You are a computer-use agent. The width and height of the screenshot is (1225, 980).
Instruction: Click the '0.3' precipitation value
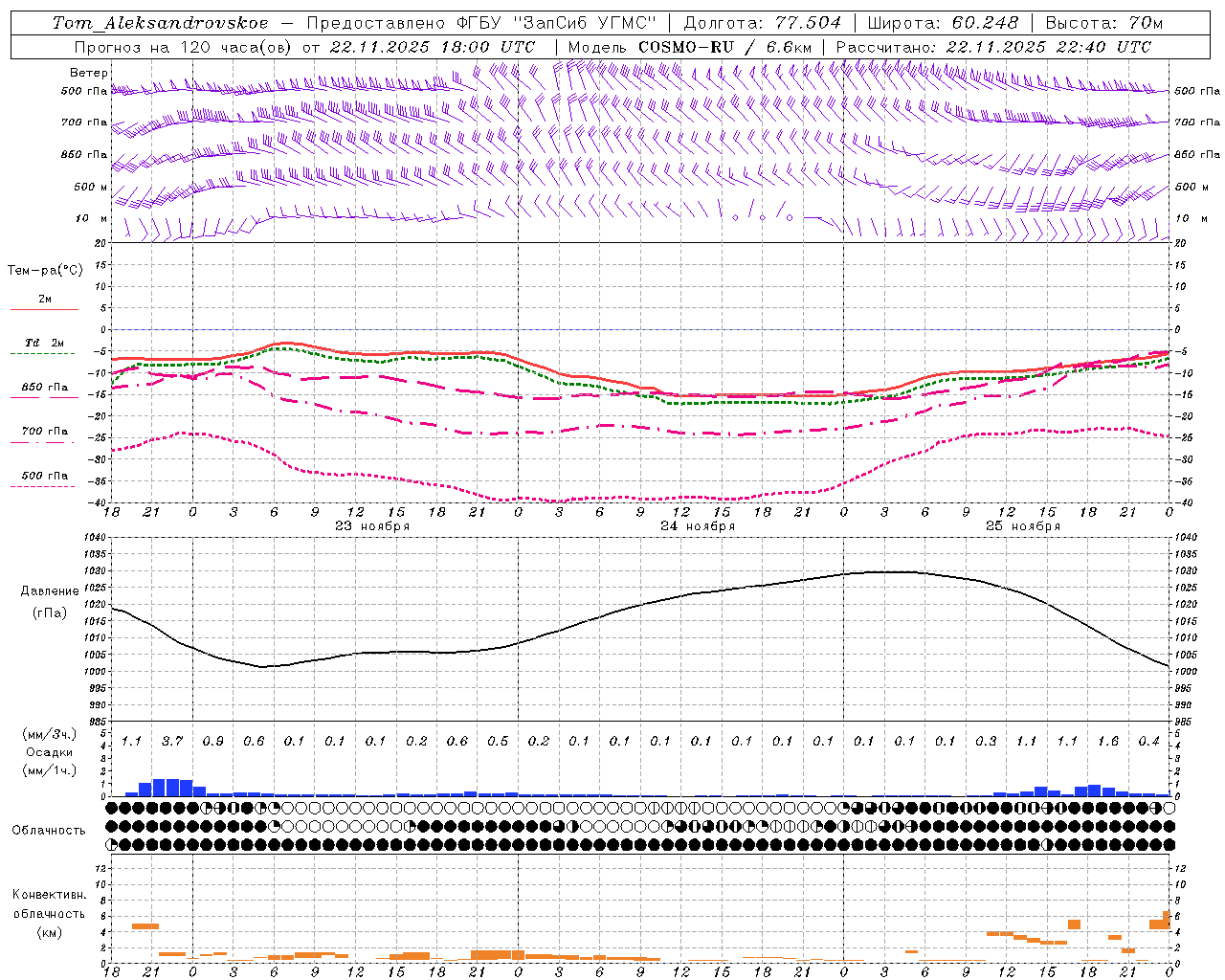coord(986,742)
